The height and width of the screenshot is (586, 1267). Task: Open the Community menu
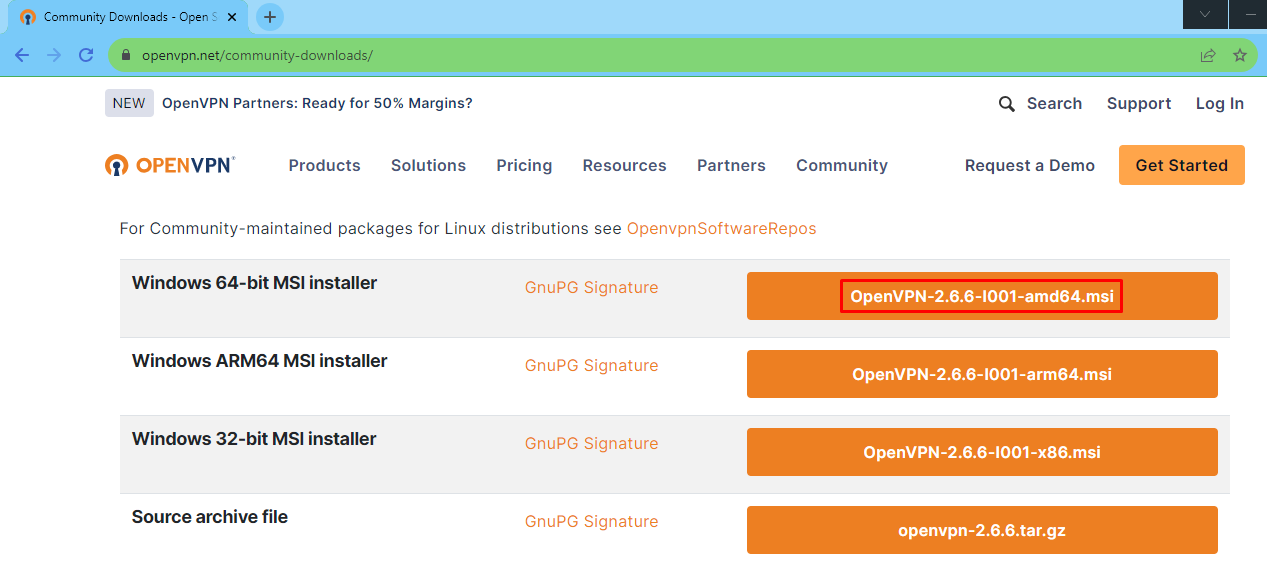[x=842, y=166]
